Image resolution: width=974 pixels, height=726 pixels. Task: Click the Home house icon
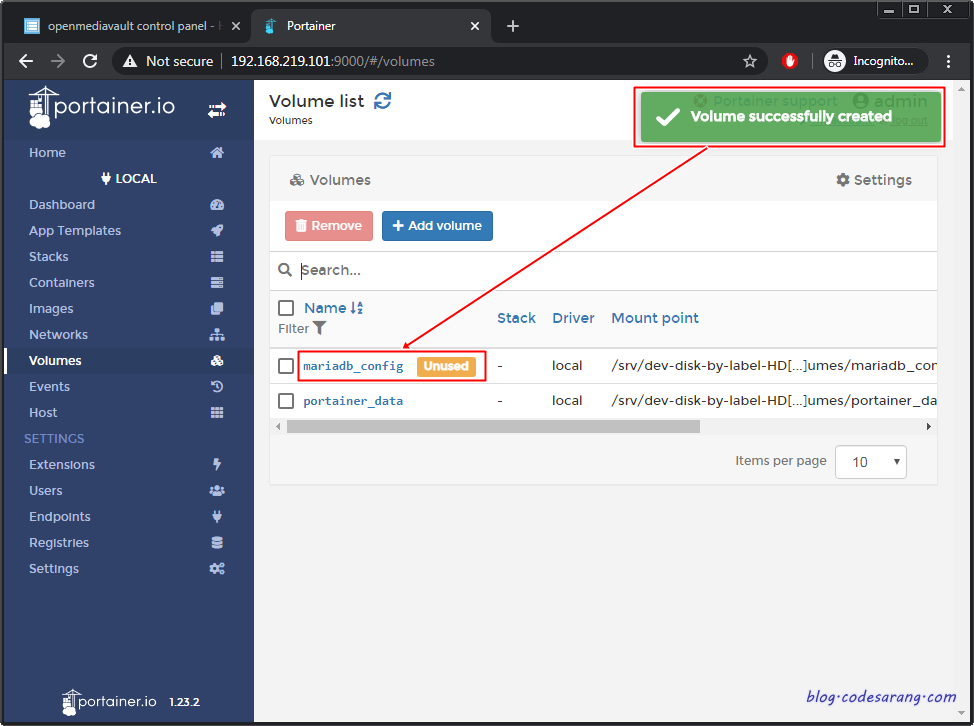click(x=217, y=153)
